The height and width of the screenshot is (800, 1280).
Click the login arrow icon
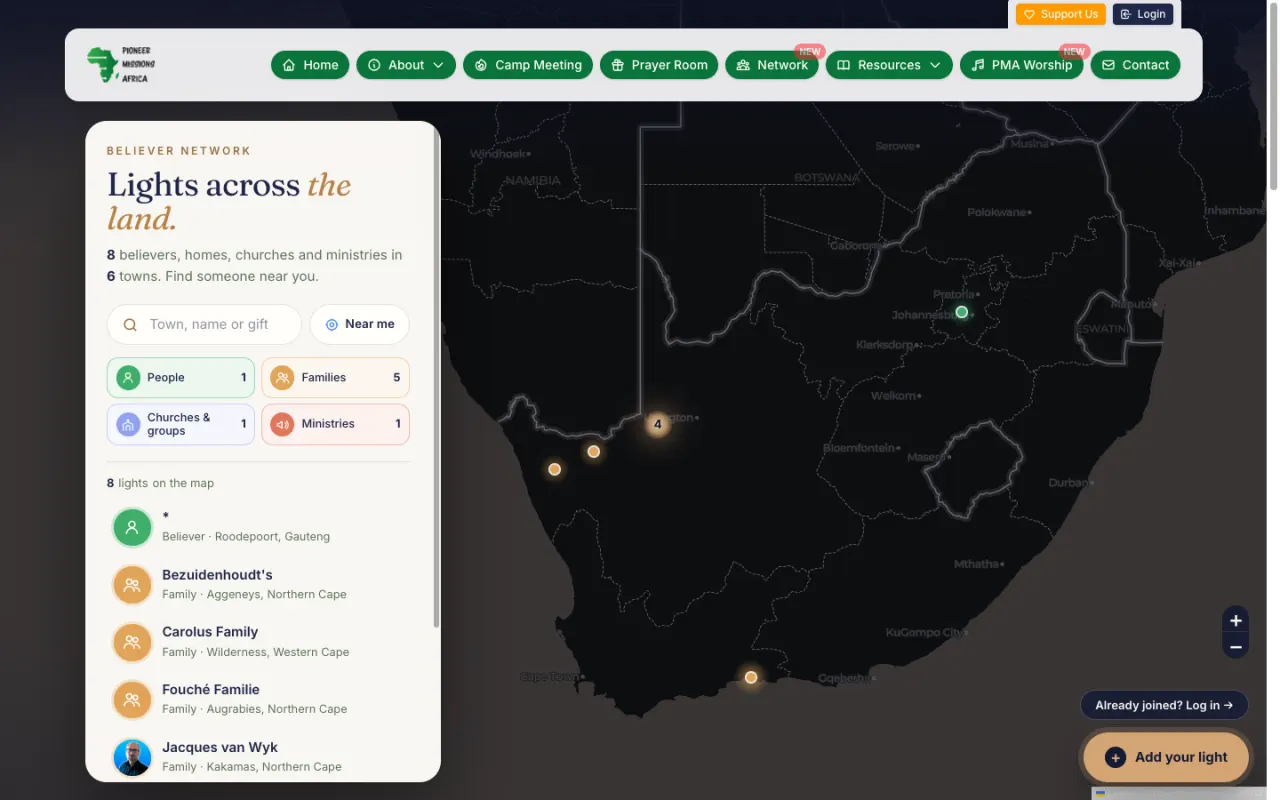(x=1125, y=15)
